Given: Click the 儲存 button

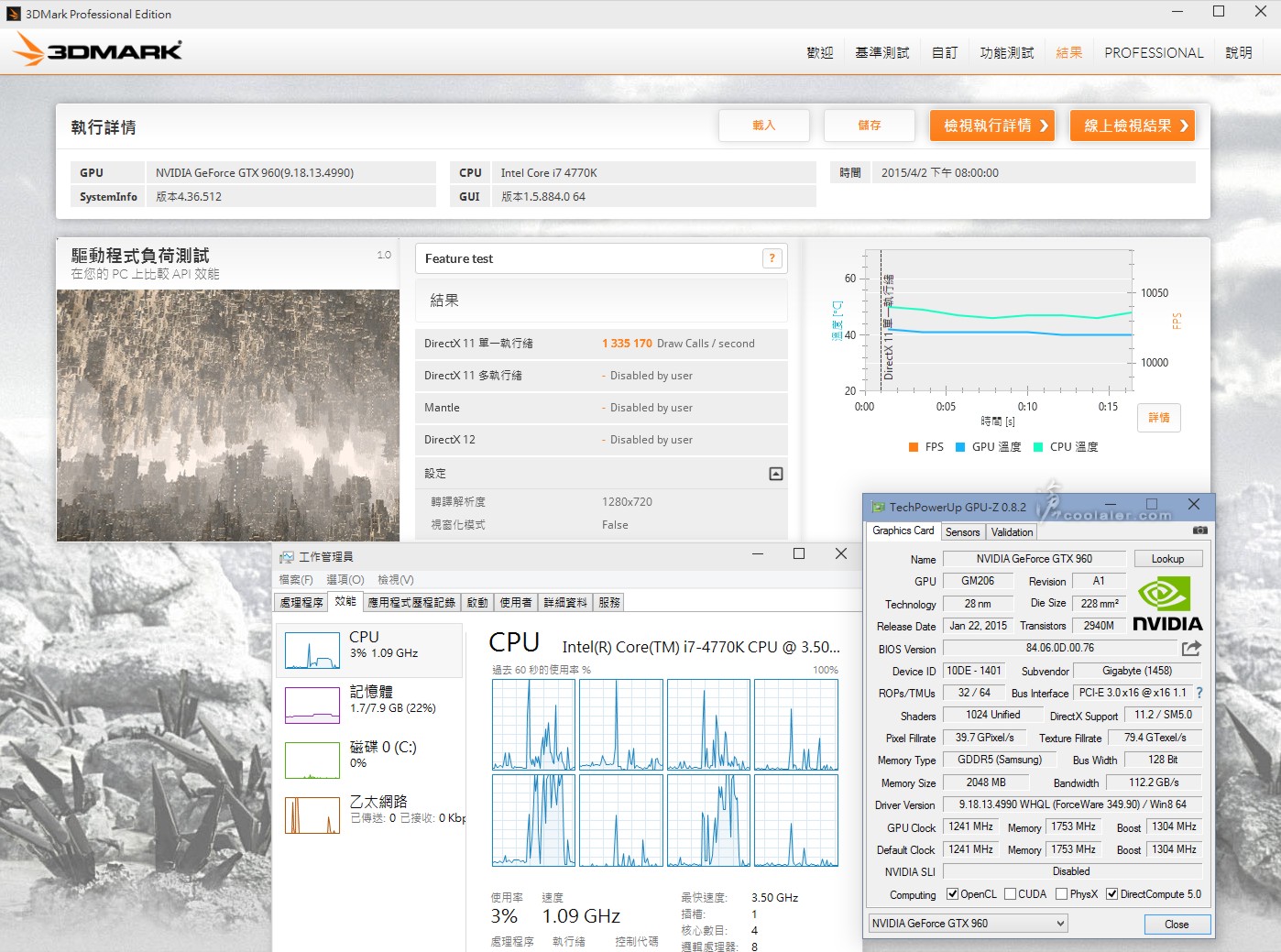Looking at the screenshot, I should tap(870, 126).
